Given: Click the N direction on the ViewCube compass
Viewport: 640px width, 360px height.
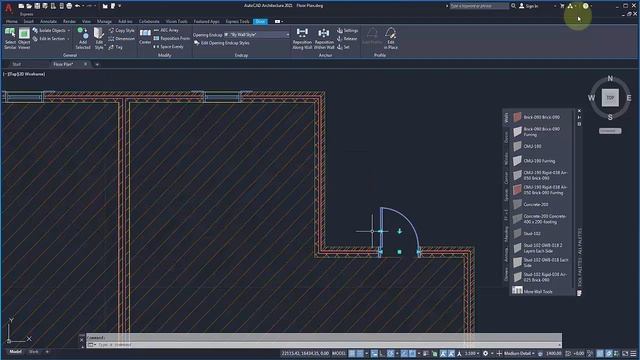Looking at the screenshot, I should 610,78.
